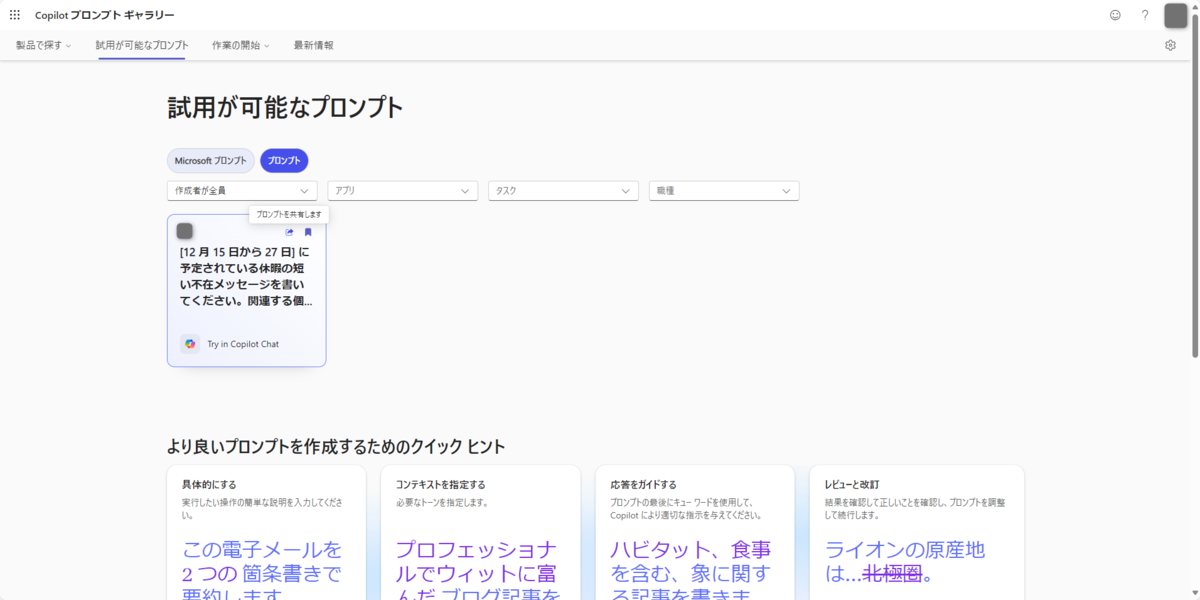Select the プロンプト pill filter
The height and width of the screenshot is (600, 1200).
pos(284,160)
